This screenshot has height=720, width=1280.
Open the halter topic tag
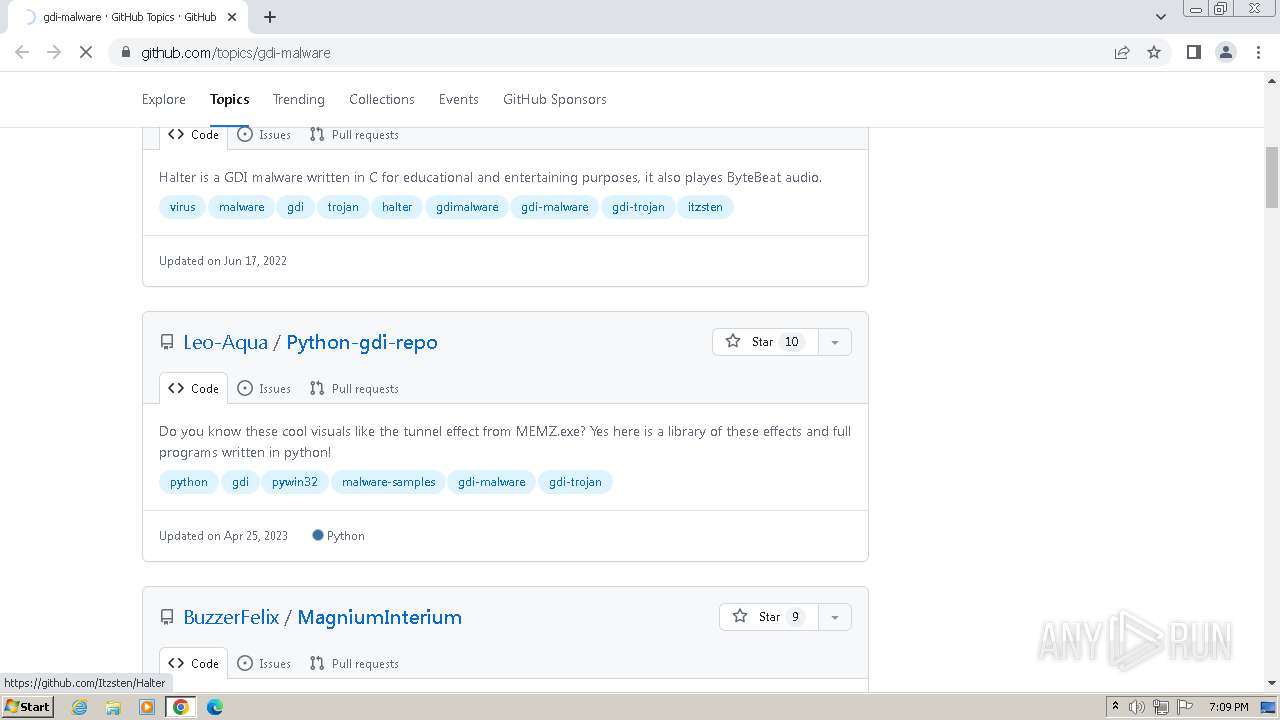pos(397,207)
